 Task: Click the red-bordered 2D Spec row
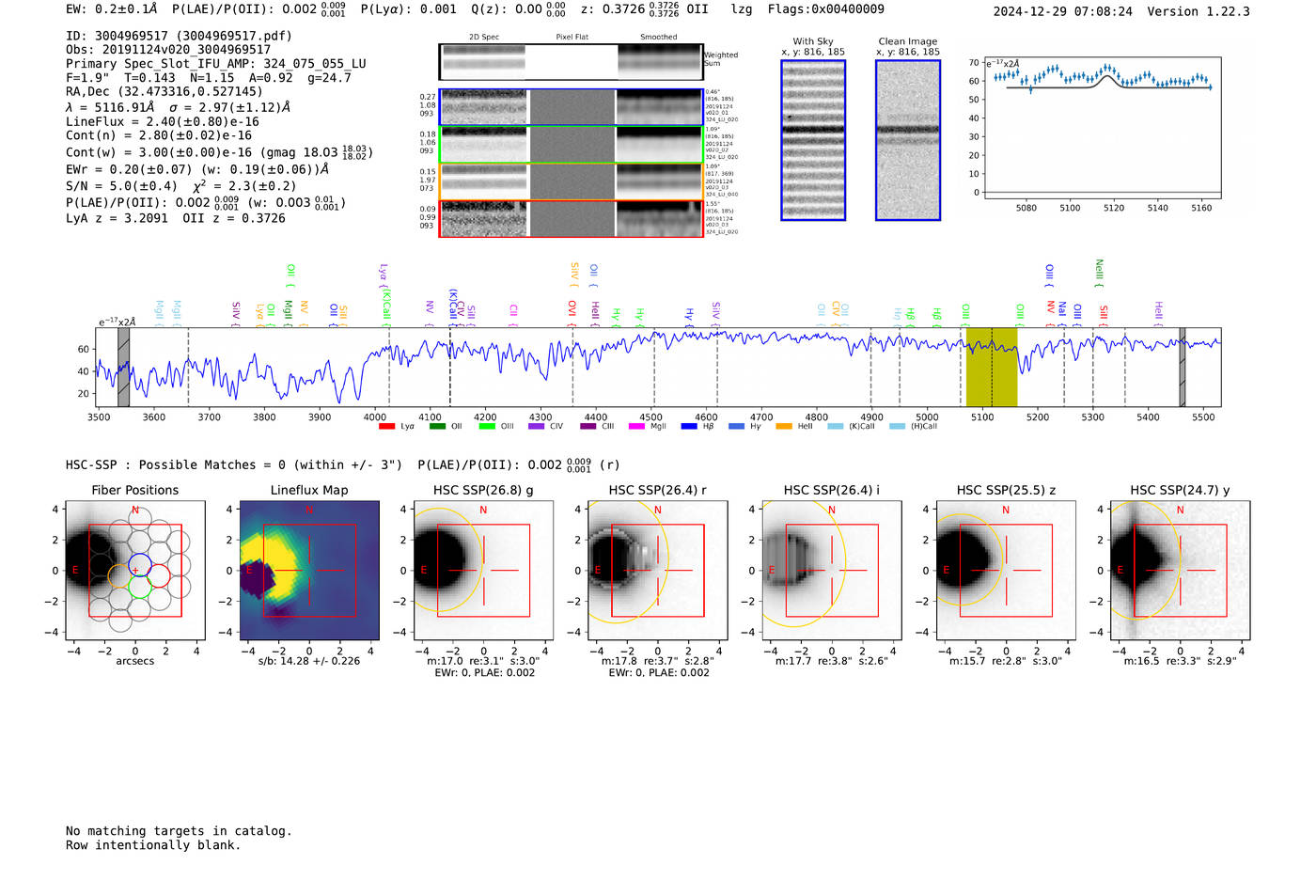(572, 218)
